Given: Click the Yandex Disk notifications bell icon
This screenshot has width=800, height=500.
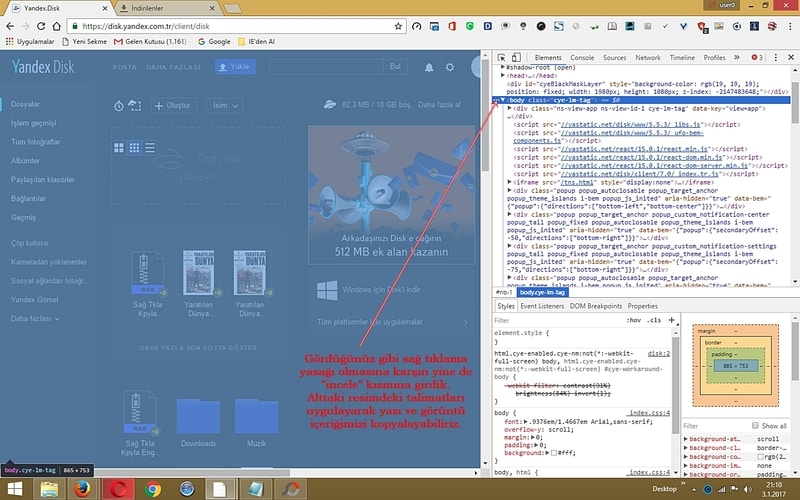Looking at the screenshot, I should click(429, 67).
